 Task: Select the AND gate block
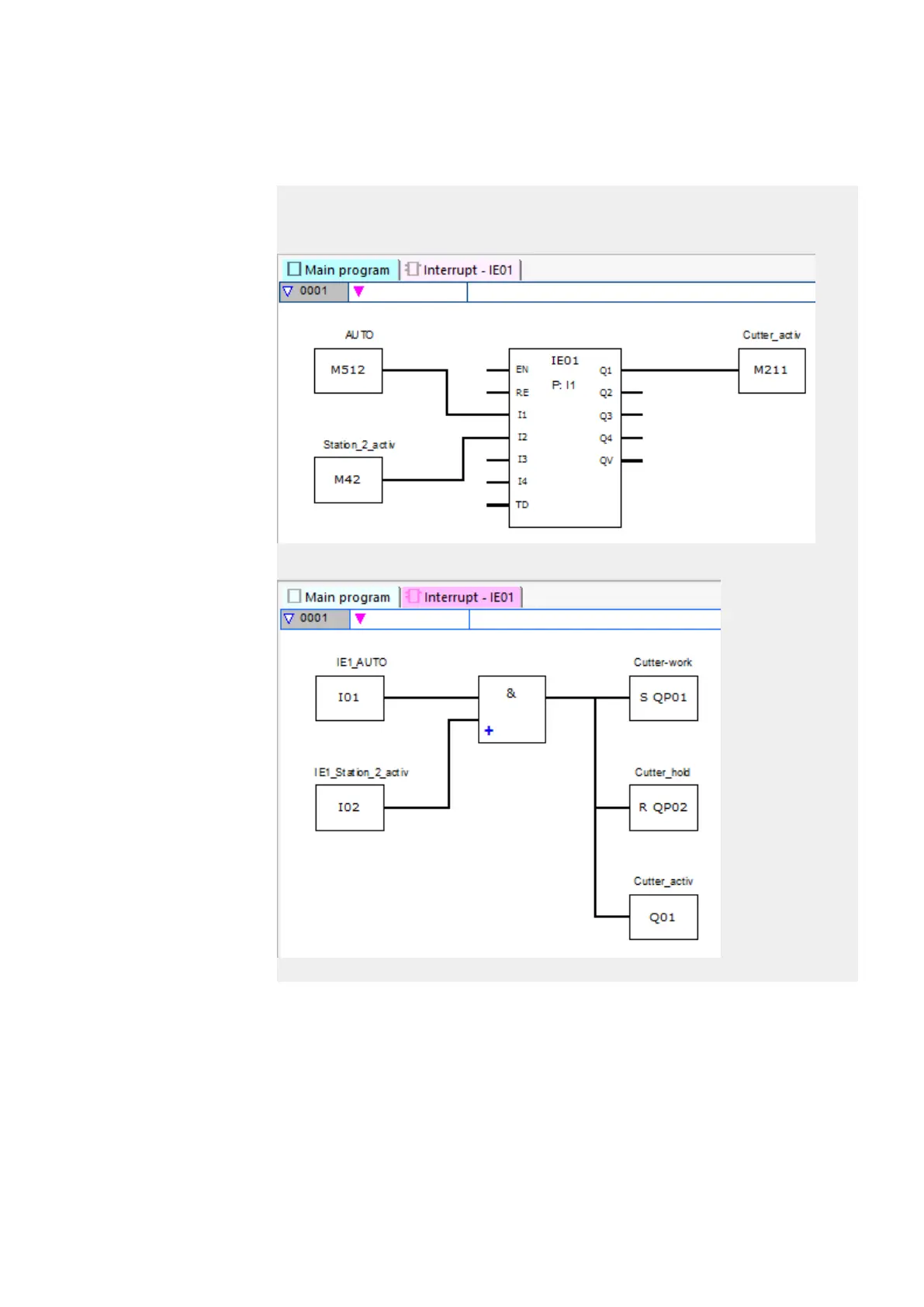(x=512, y=709)
